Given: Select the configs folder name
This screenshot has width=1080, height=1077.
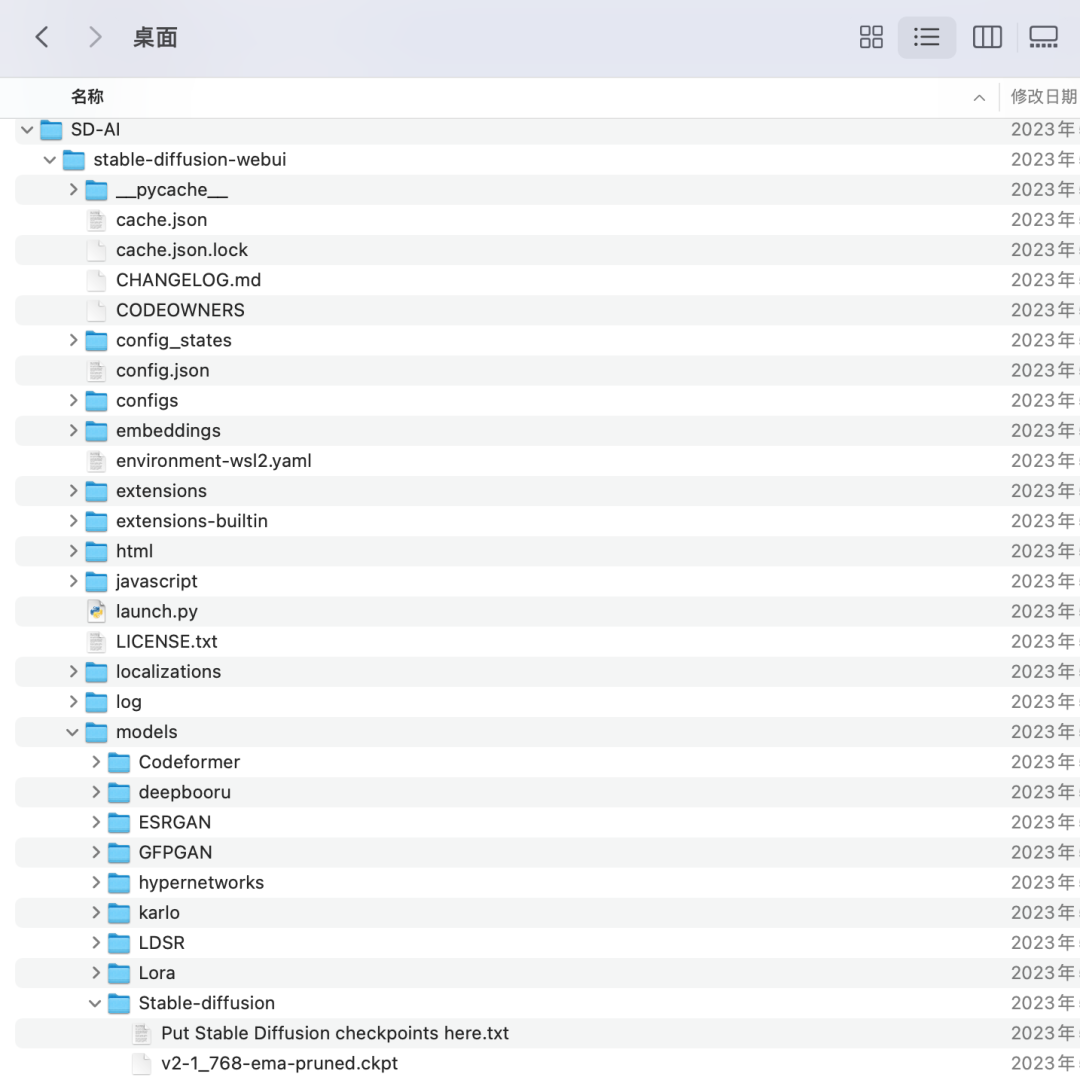Looking at the screenshot, I should point(147,401).
